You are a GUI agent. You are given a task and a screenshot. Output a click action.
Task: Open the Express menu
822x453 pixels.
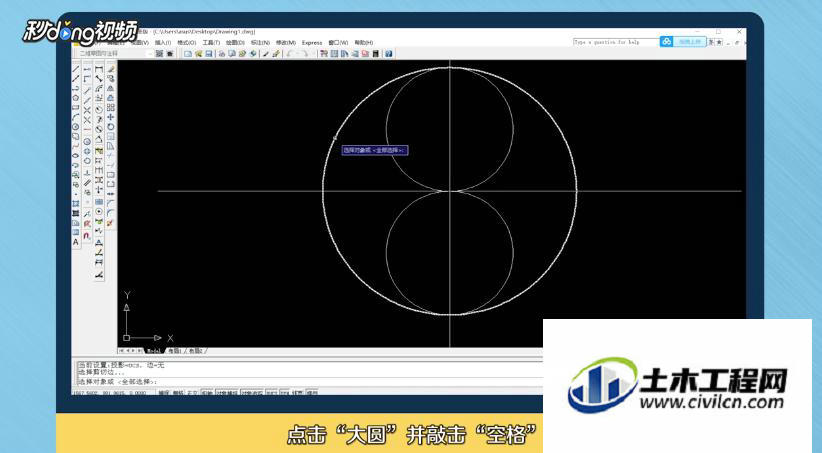pos(312,42)
